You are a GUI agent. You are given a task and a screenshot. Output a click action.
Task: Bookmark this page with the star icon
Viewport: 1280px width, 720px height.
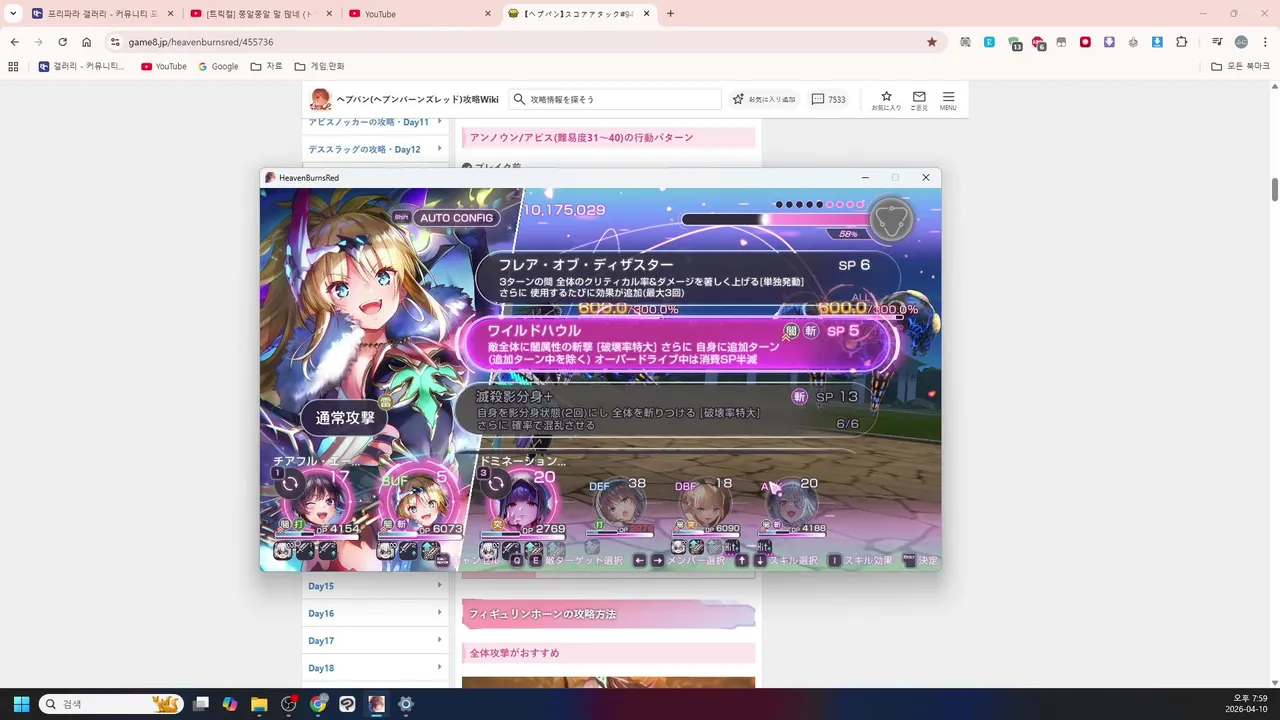tap(932, 42)
